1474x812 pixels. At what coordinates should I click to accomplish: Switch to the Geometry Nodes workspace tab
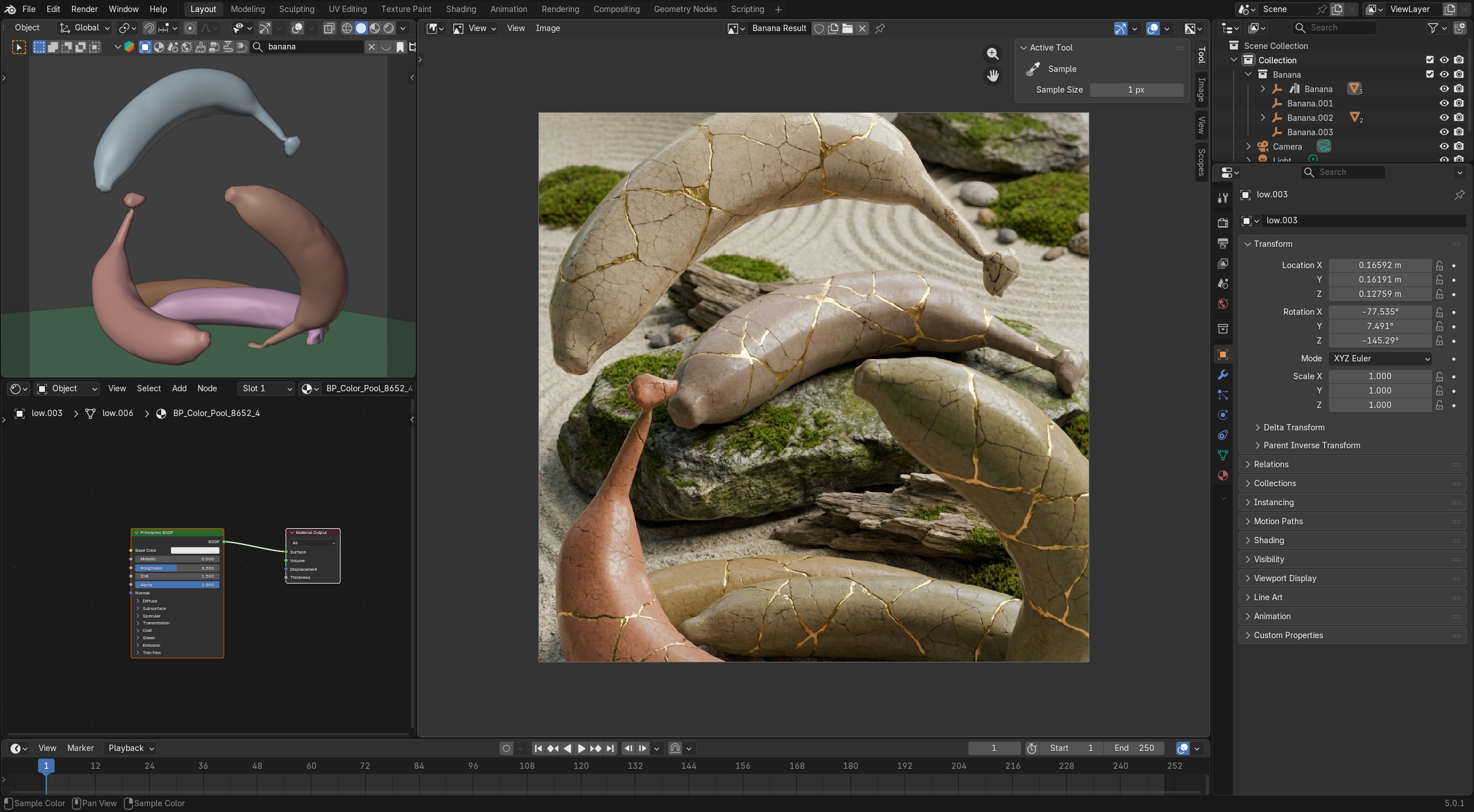[685, 9]
